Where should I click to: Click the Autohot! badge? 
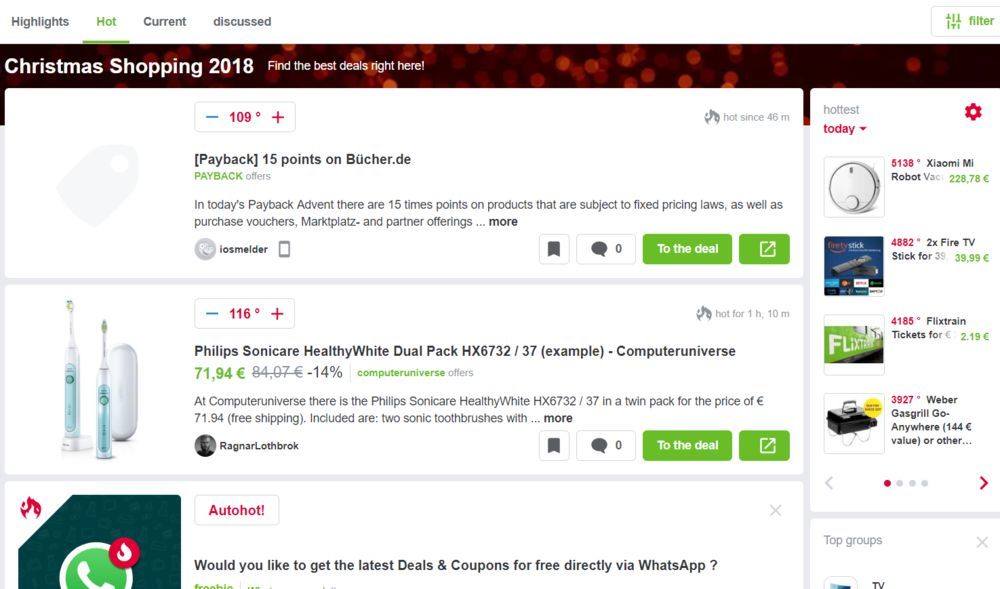pos(237,510)
